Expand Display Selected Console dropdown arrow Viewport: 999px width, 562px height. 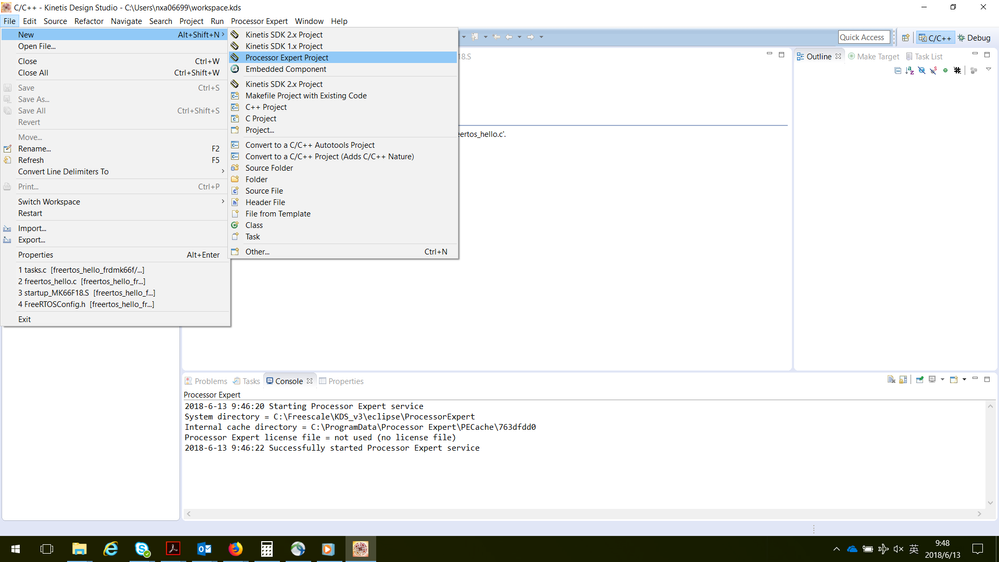942,379
